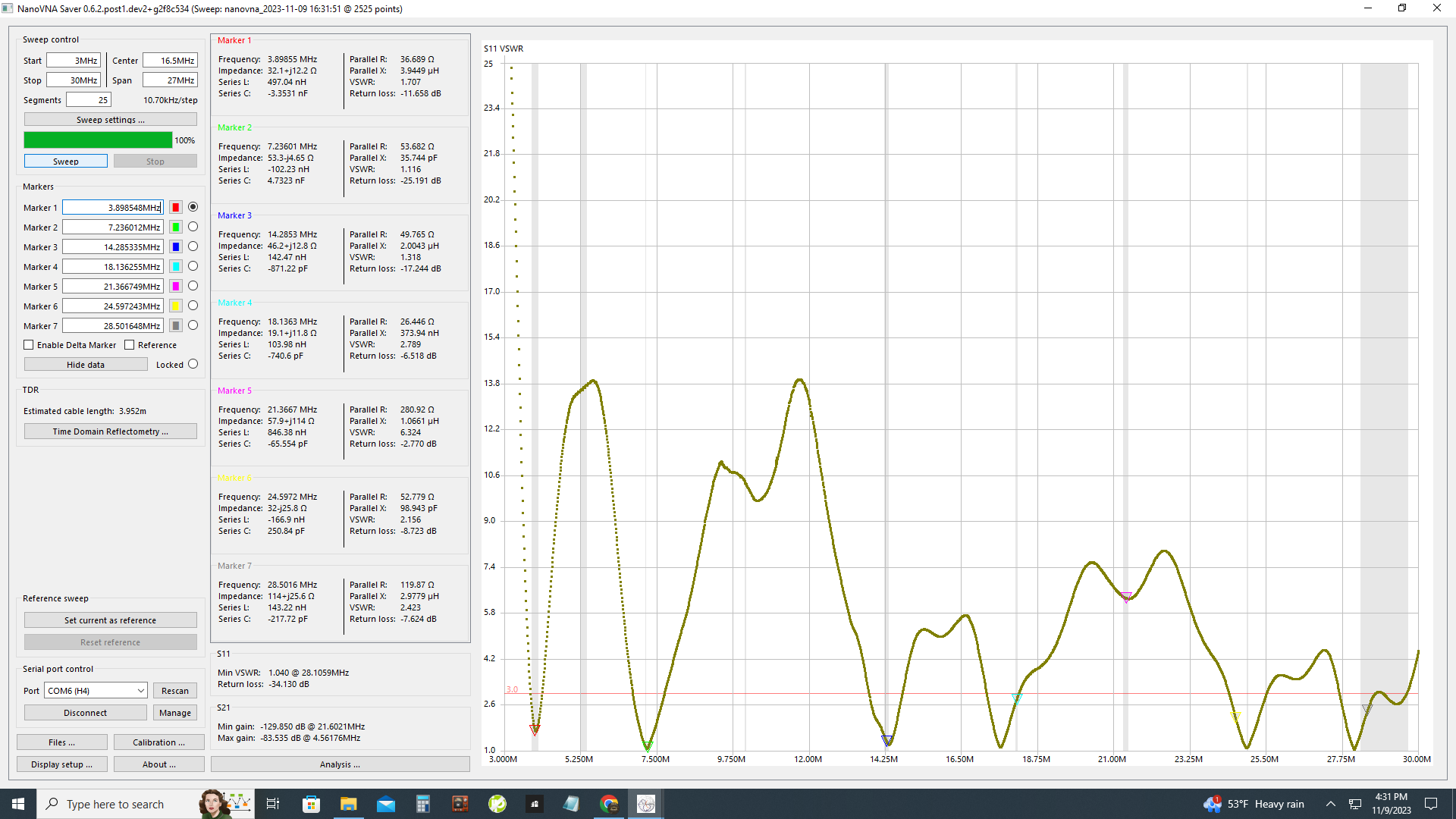This screenshot has width=1456, height=819.
Task: Click Marker 1 red color swatch
Action: [x=175, y=207]
